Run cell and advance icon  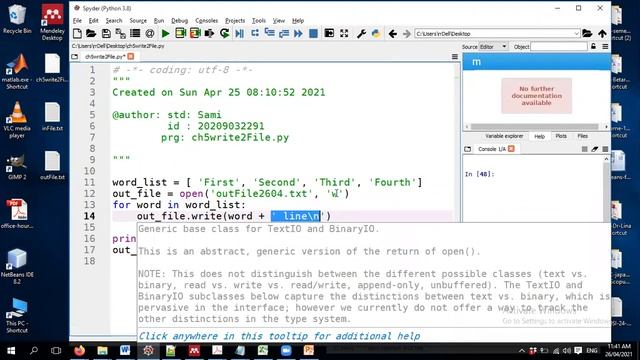(x=195, y=33)
